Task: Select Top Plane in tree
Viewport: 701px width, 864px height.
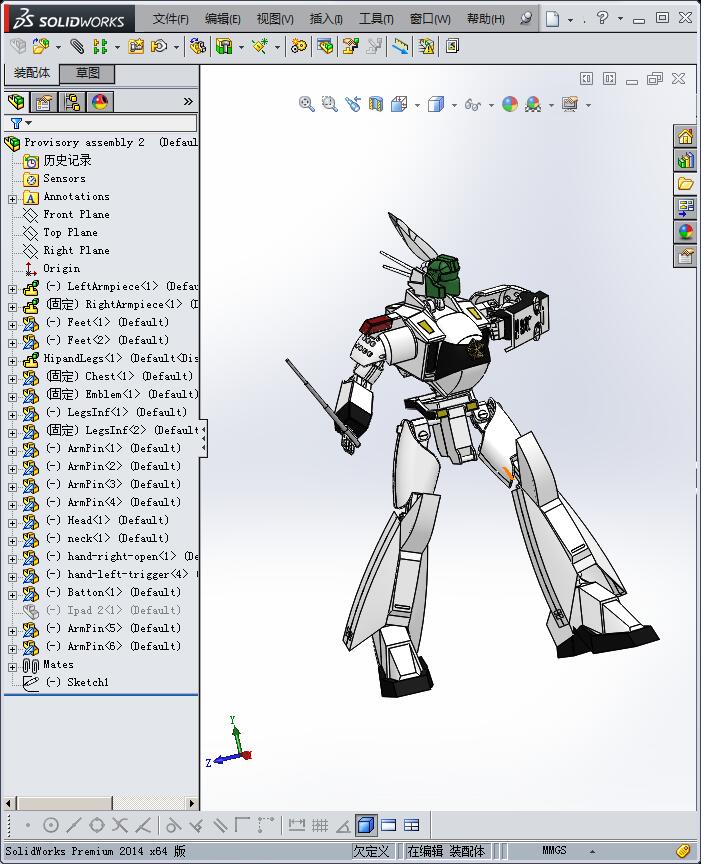Action: pyautogui.click(x=70, y=233)
